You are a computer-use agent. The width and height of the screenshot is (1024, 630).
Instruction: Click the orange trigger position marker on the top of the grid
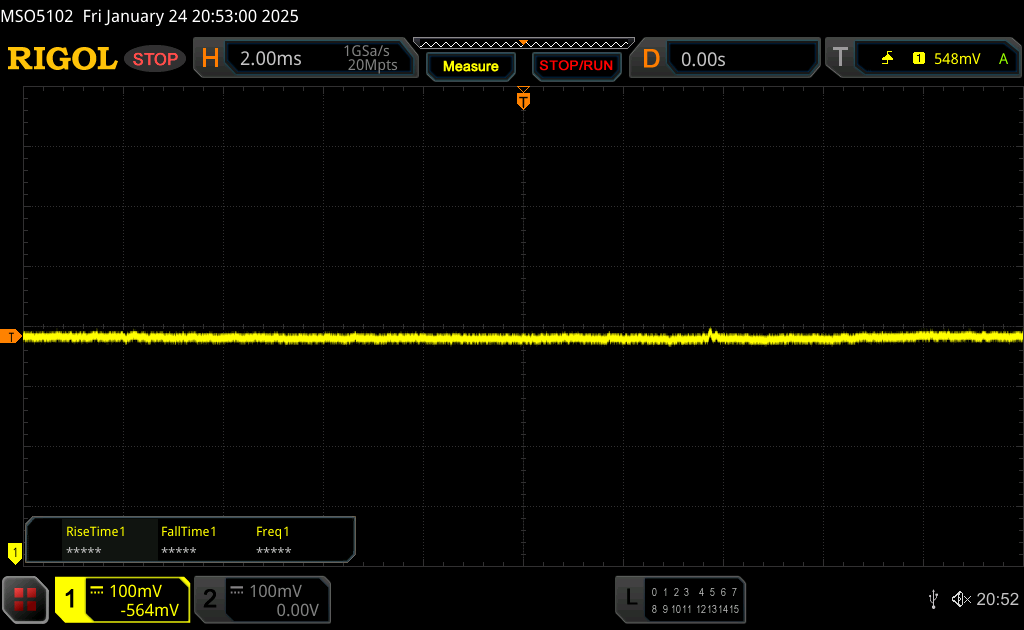523,99
